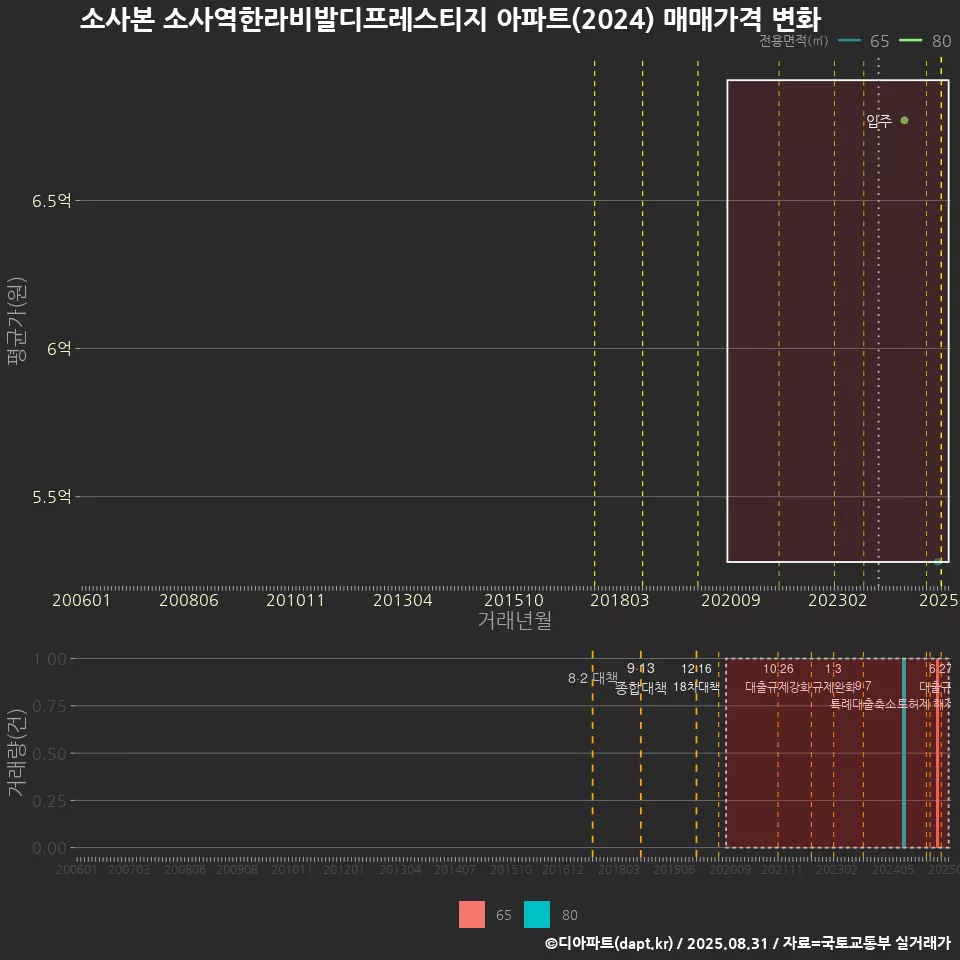960x960 pixels.
Task: Click 200806 on the price chart x-axis
Action: (189, 600)
